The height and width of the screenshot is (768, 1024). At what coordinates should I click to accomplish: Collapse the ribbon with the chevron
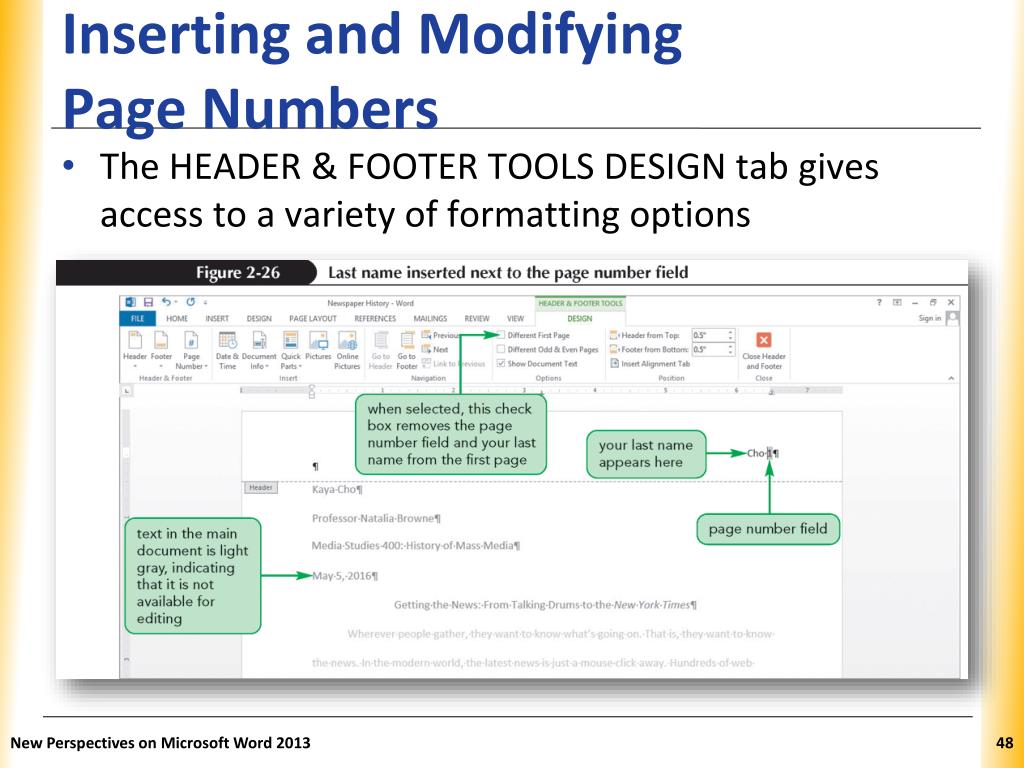(x=951, y=378)
